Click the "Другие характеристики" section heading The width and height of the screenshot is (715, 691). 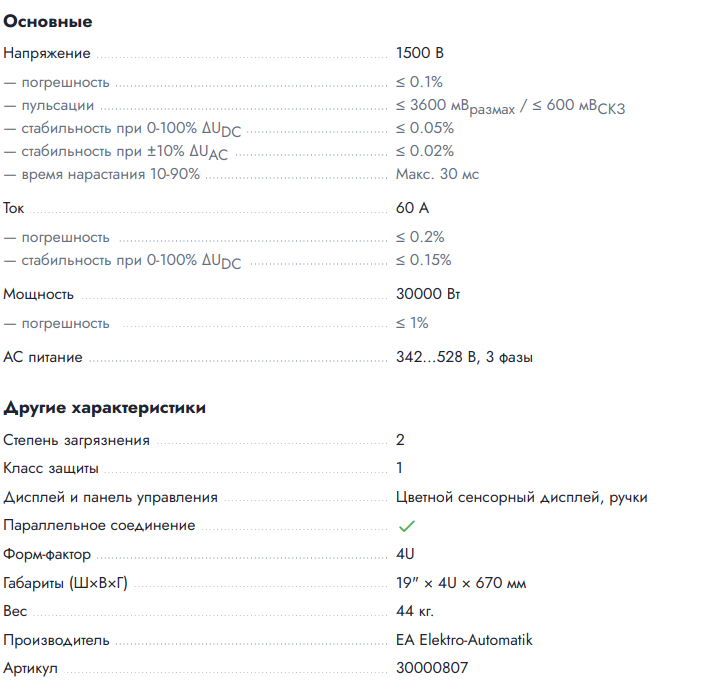[x=105, y=408]
